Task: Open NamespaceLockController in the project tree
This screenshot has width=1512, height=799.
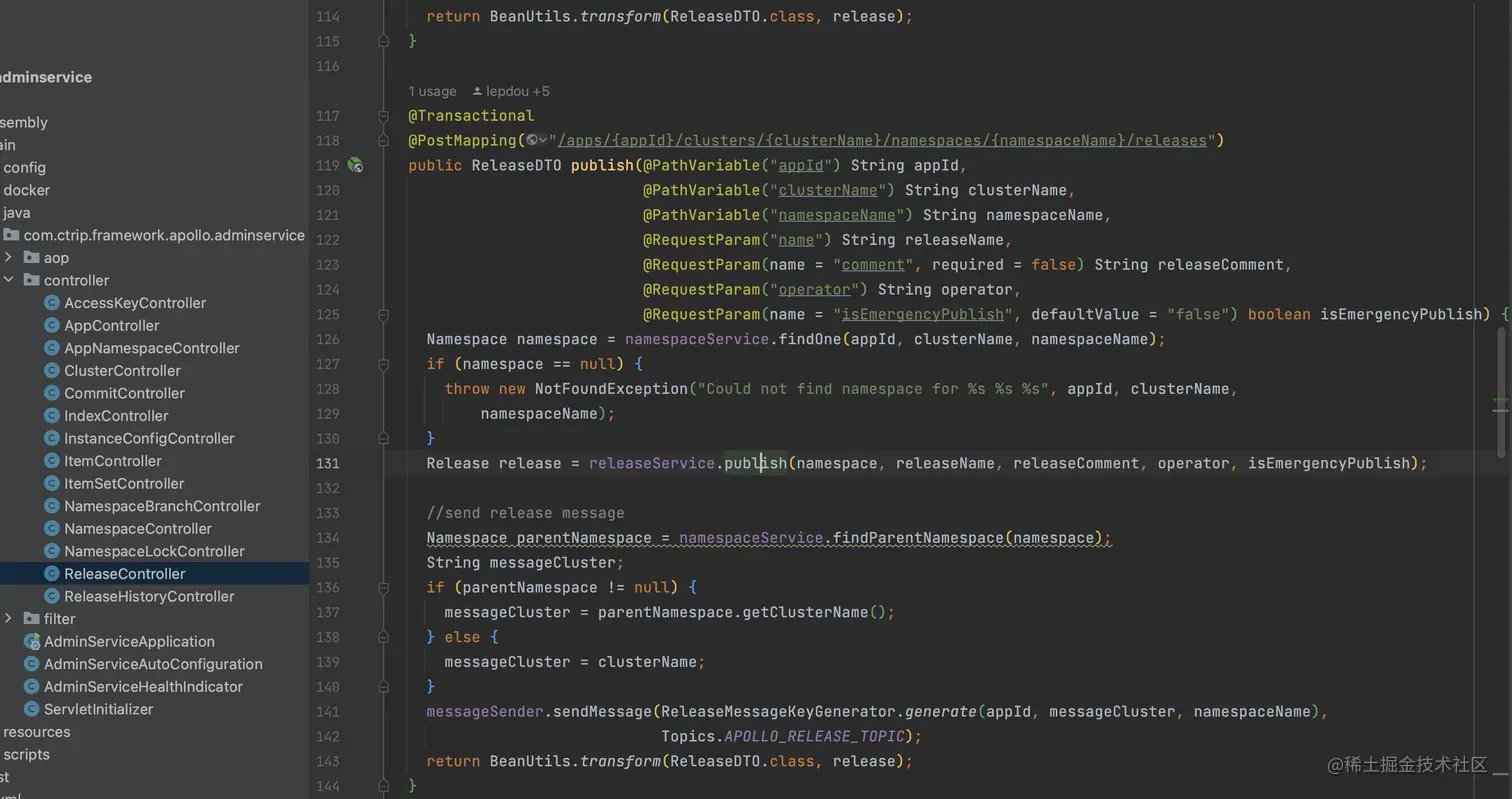Action: 154,551
